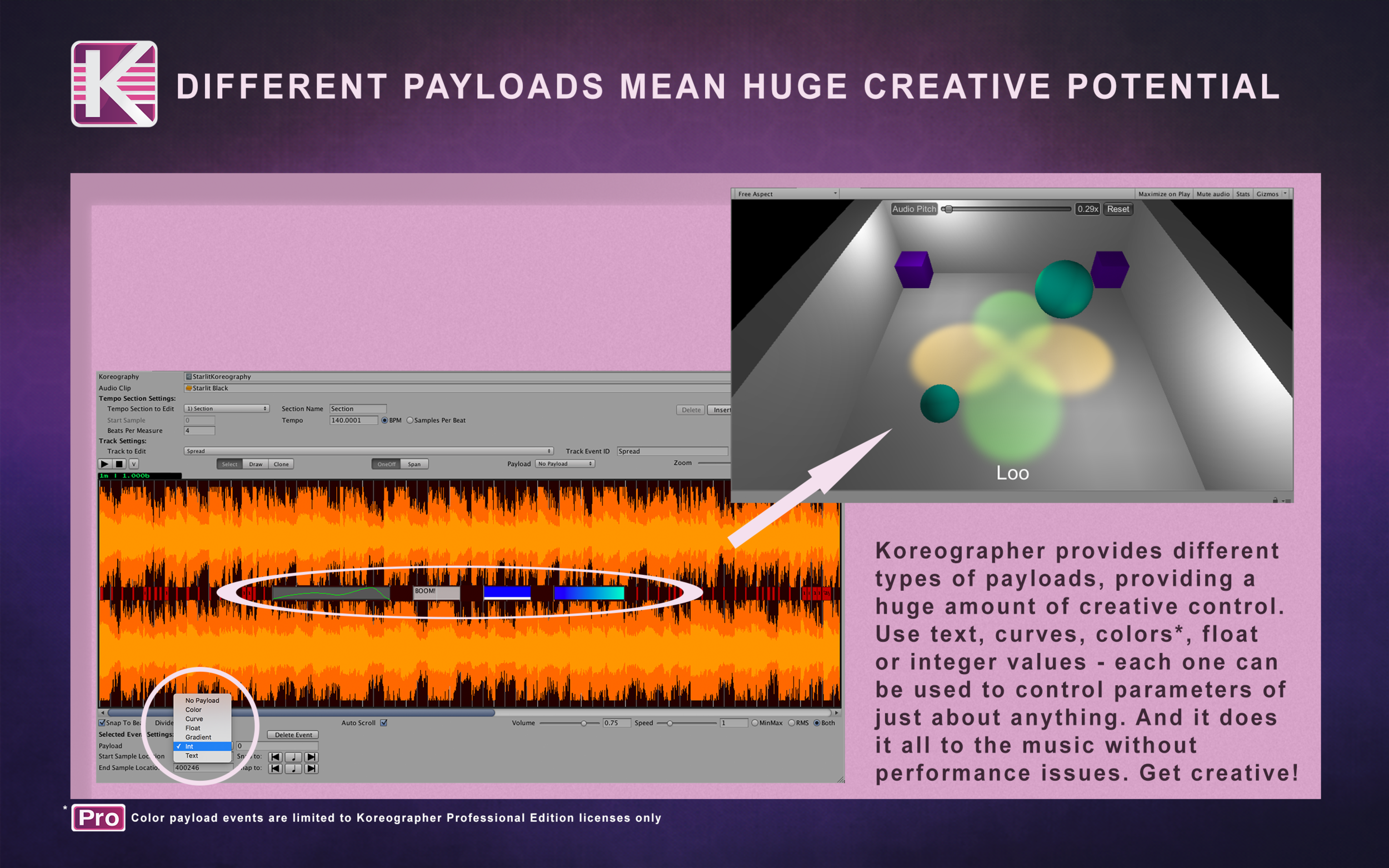Open the Free Aspect dropdown
The width and height of the screenshot is (1389, 868).
pos(787,194)
